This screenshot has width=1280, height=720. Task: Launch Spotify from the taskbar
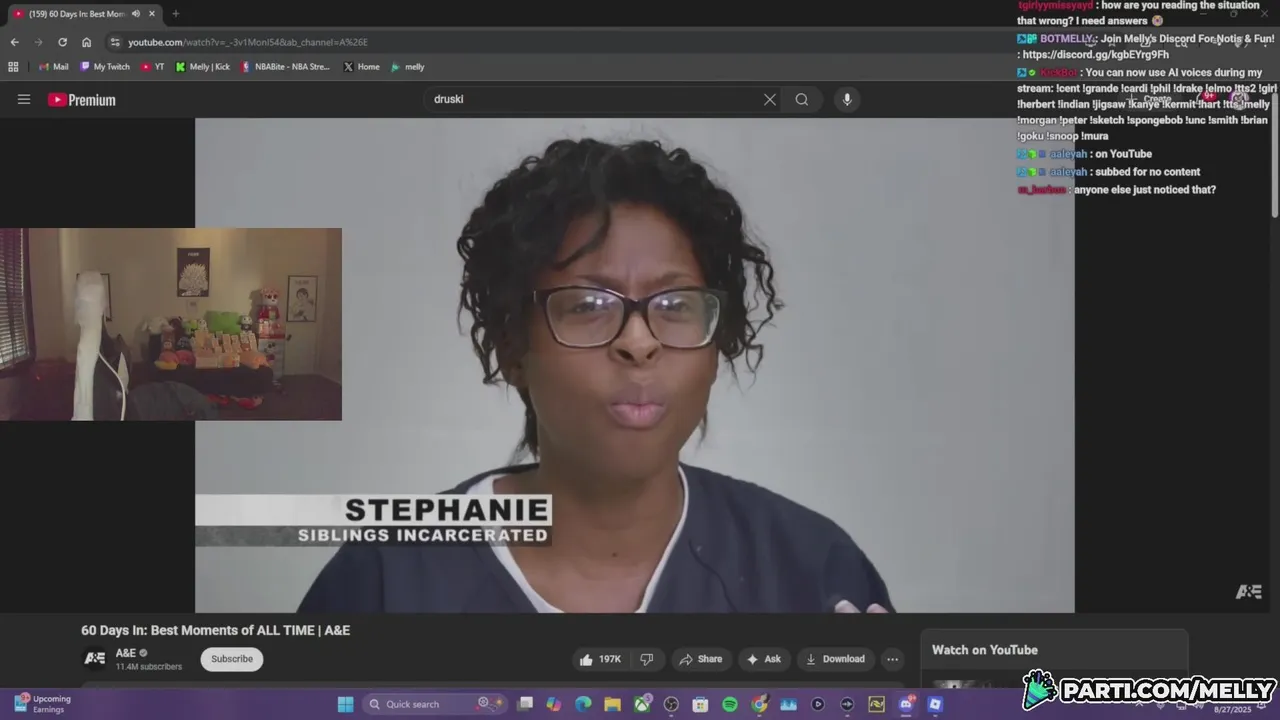[730, 704]
